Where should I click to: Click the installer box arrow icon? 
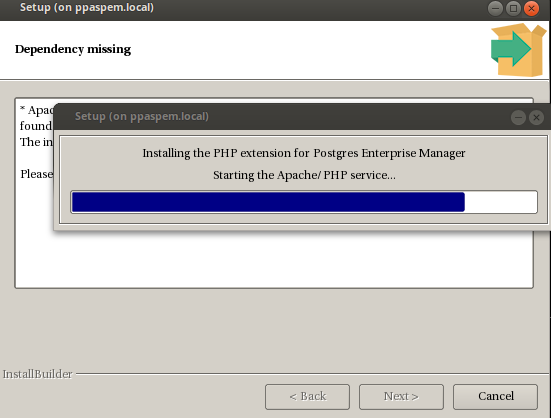(518, 50)
